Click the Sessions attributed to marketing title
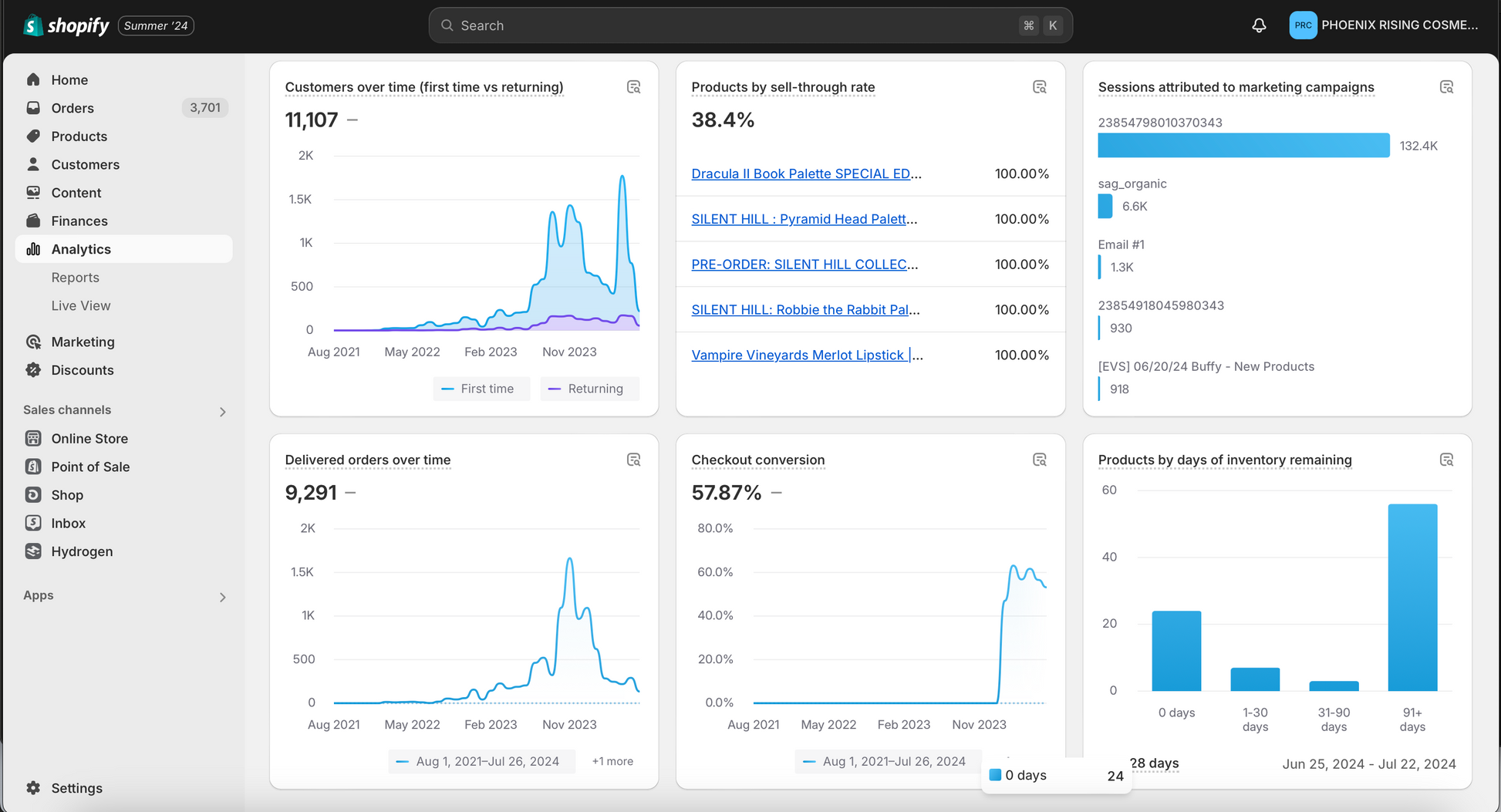Screen dimensions: 1501x812 (1236, 87)
